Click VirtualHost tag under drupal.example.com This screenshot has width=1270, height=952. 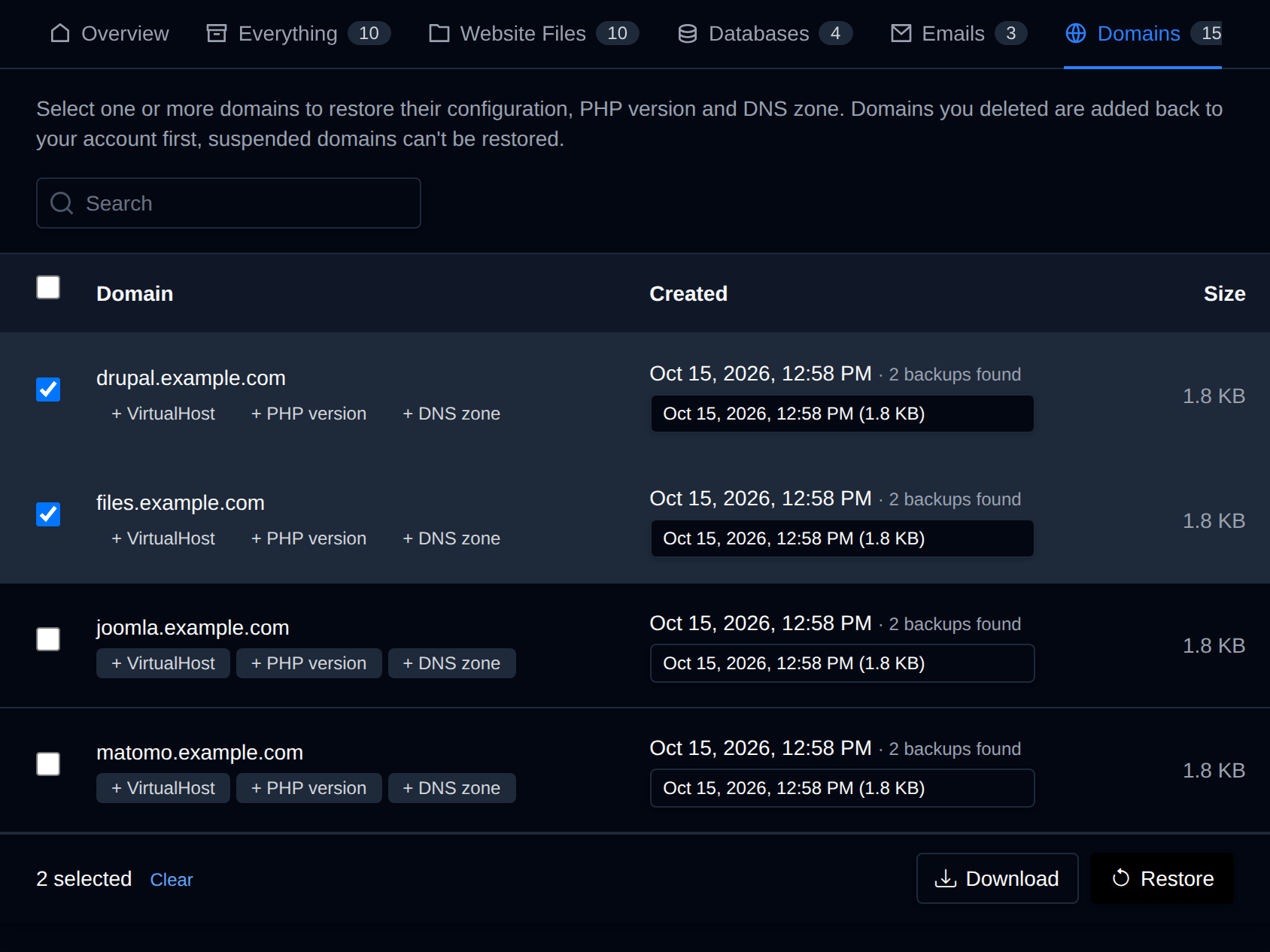(x=163, y=414)
